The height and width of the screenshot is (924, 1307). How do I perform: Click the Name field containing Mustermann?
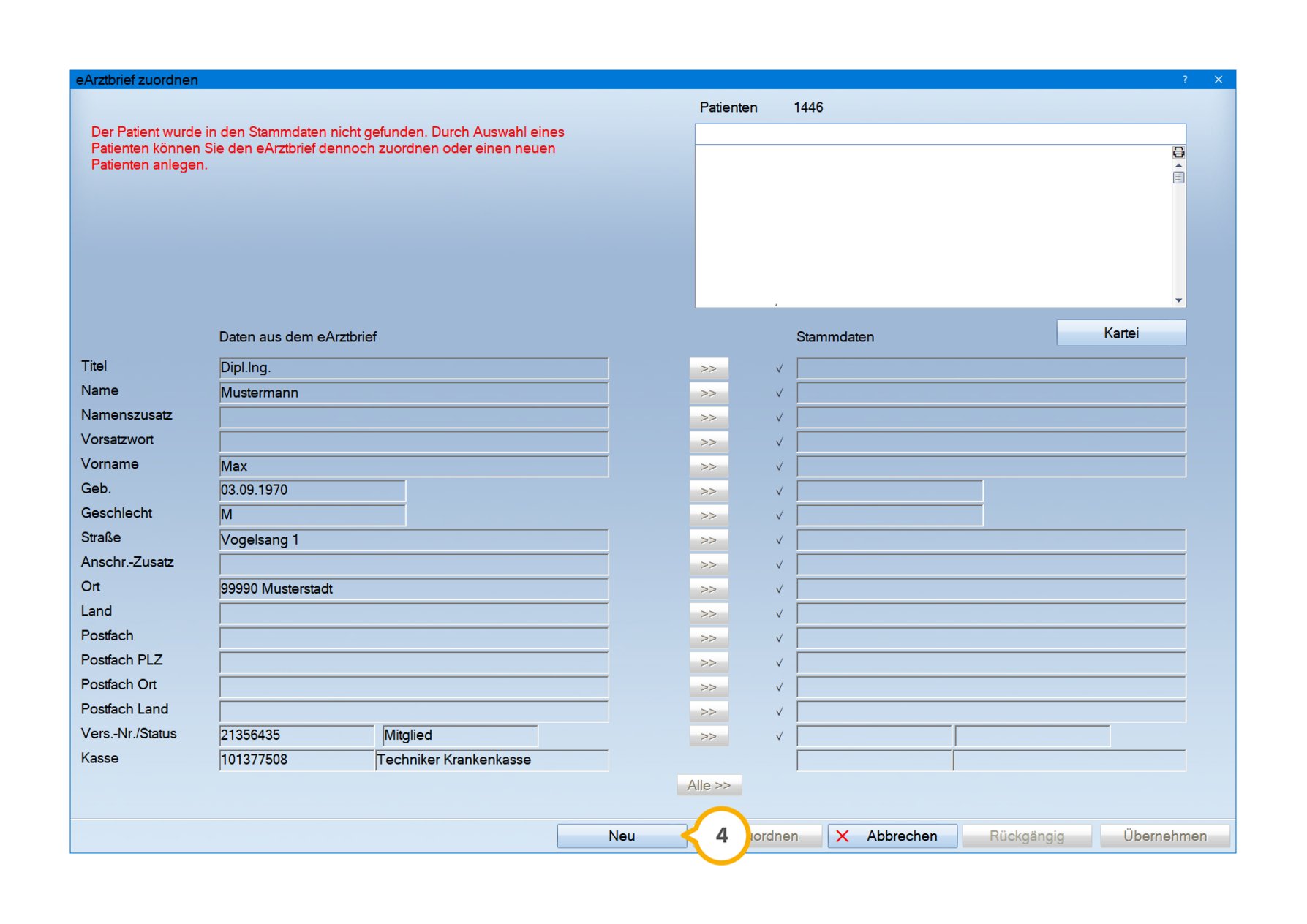click(413, 393)
